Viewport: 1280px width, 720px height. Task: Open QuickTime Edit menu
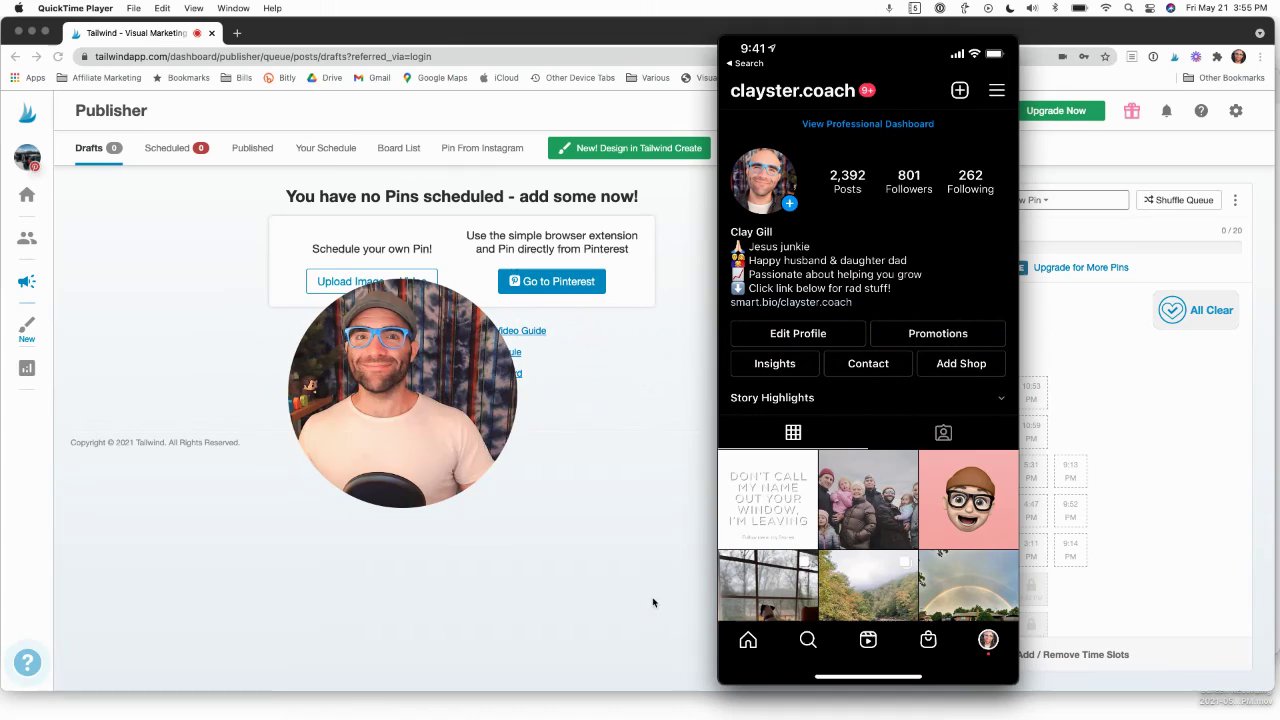point(162,8)
